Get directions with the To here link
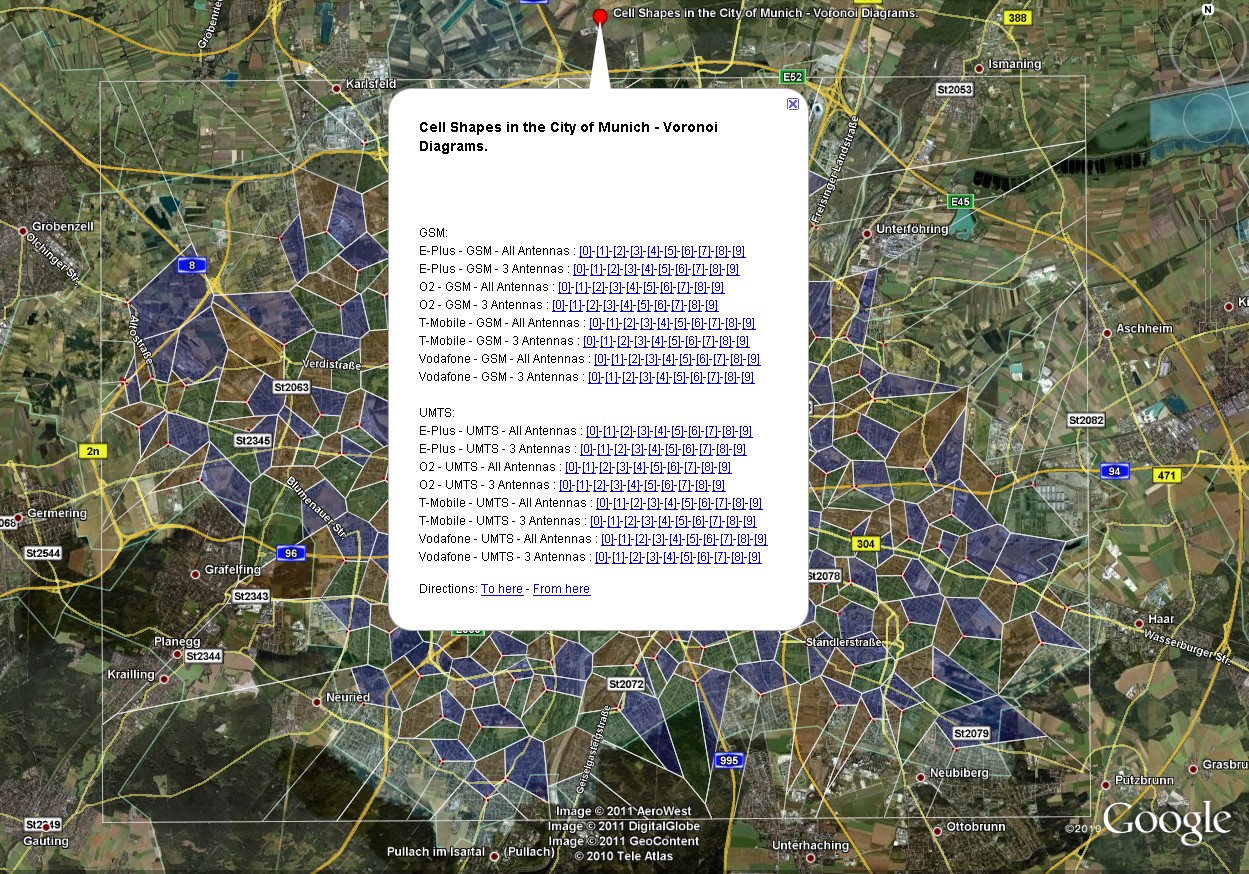The height and width of the screenshot is (874, 1249). (502, 589)
